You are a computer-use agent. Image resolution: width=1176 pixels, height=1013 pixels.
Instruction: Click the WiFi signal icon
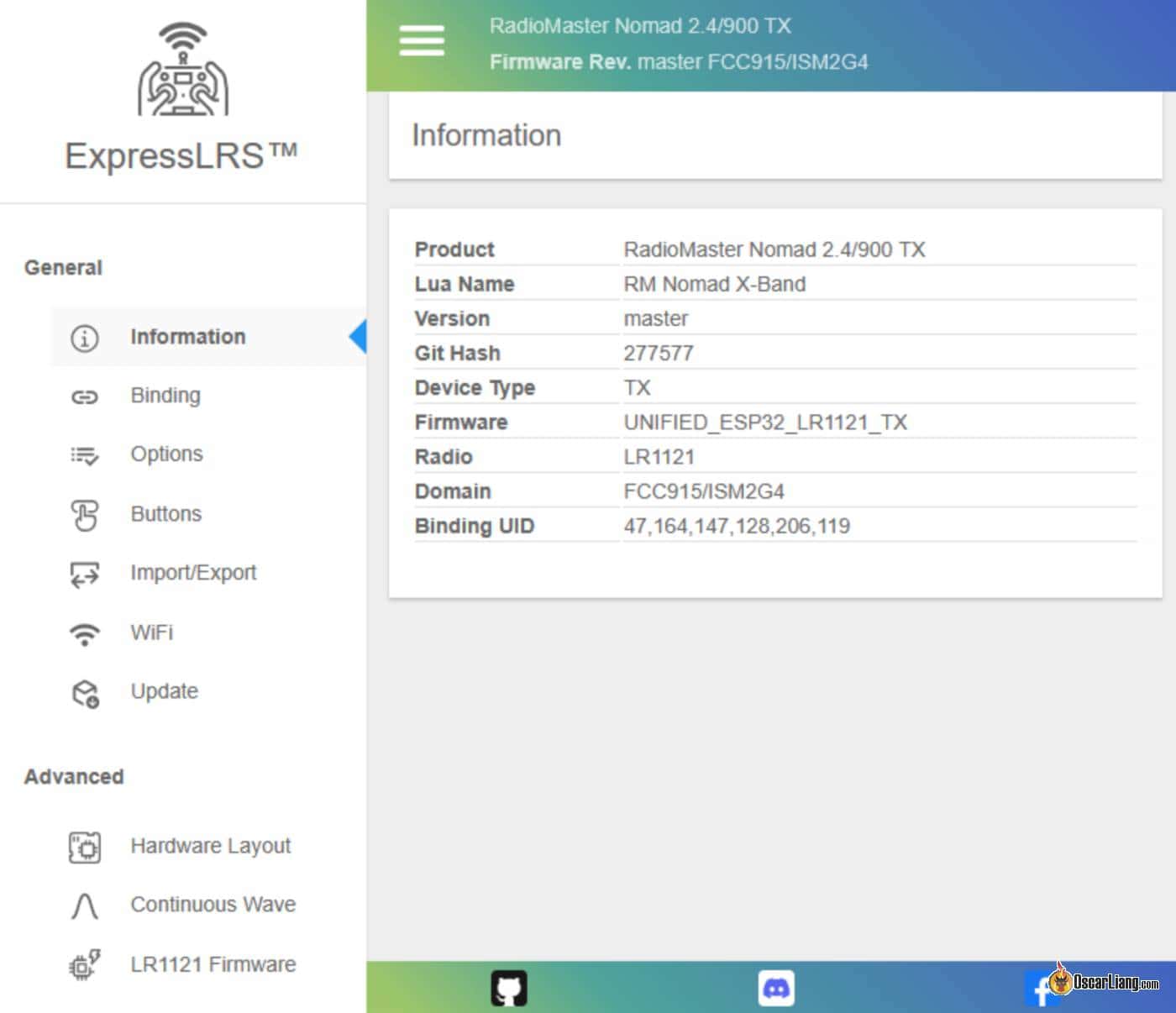tap(85, 633)
